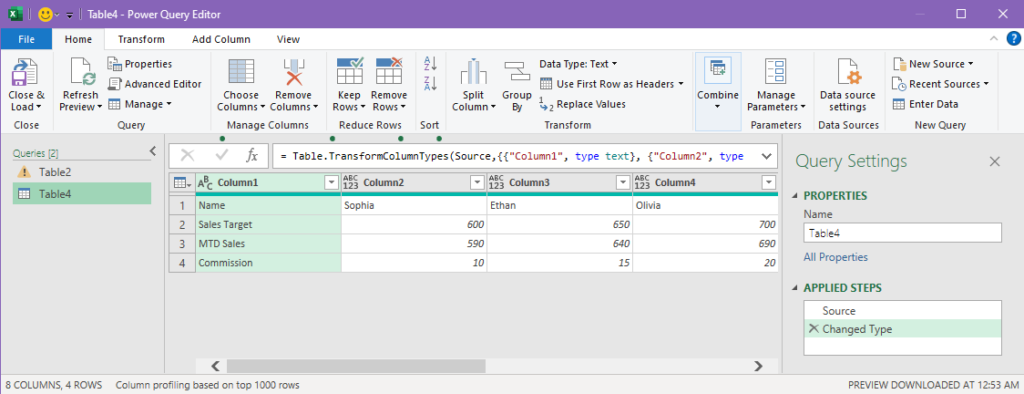Screen dimensions: 1024x394
Task: Open the Advanced Editor
Action: tap(155, 84)
